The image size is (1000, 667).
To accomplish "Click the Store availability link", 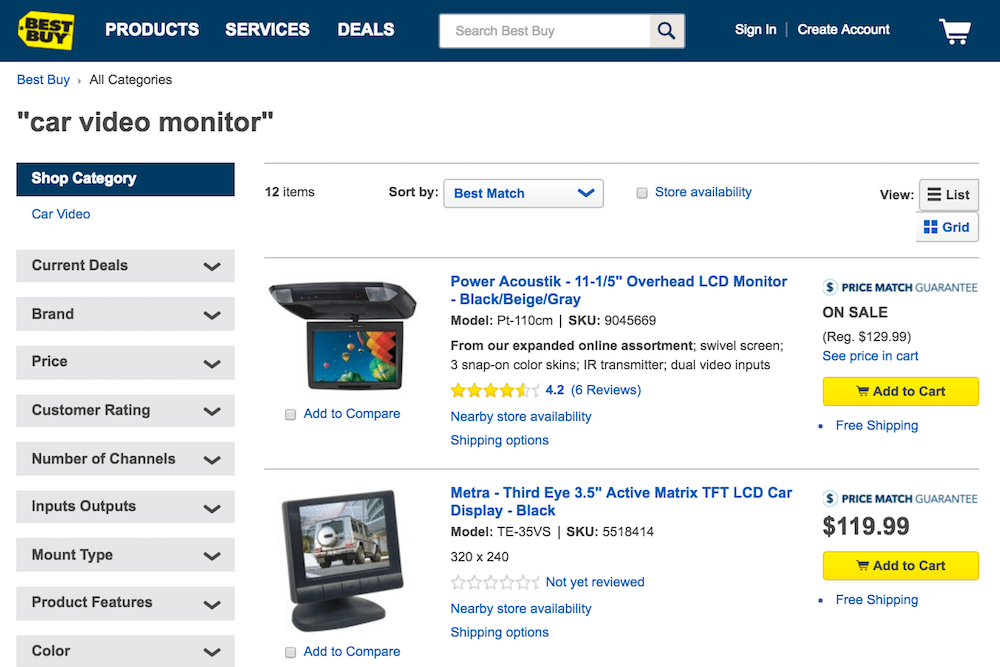I will [x=703, y=192].
